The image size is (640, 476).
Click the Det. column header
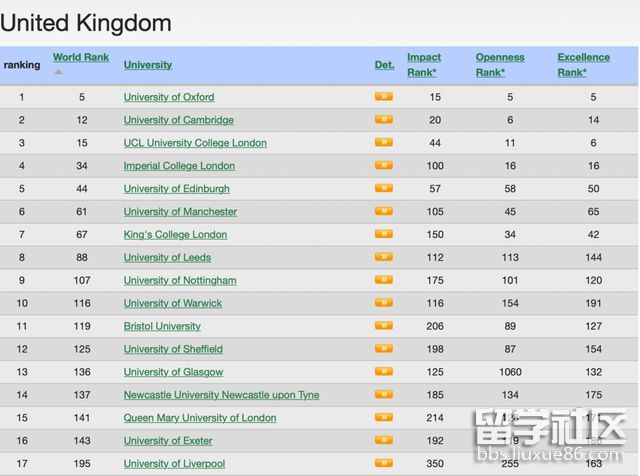[384, 65]
